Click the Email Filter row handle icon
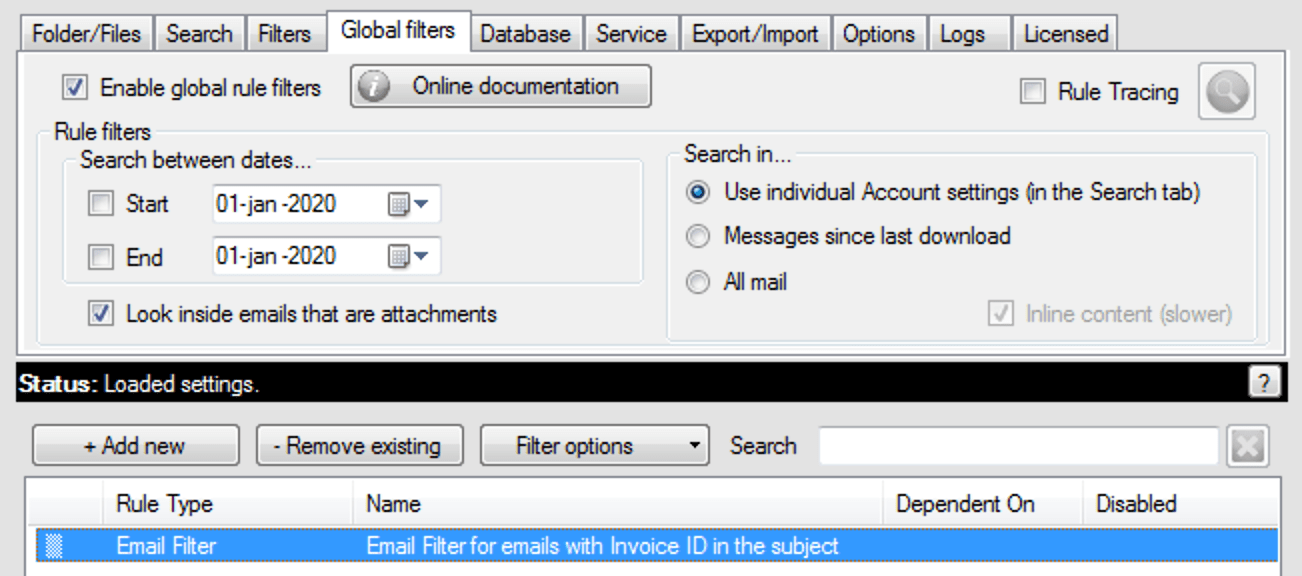Screen dimensions: 1302x576 pyautogui.click(x=54, y=546)
